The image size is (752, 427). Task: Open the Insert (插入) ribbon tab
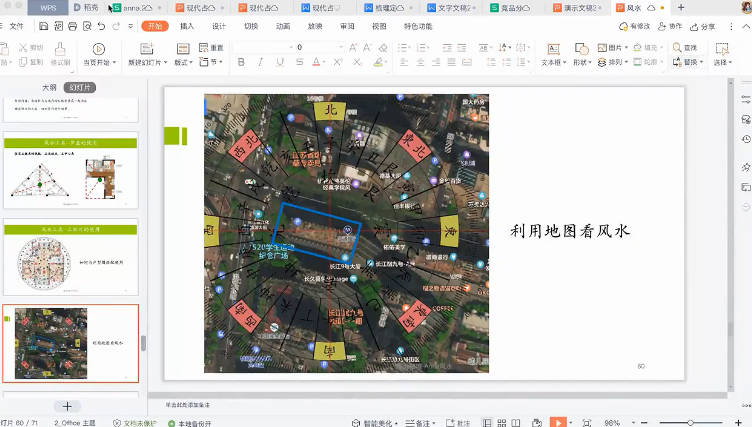[x=187, y=26]
